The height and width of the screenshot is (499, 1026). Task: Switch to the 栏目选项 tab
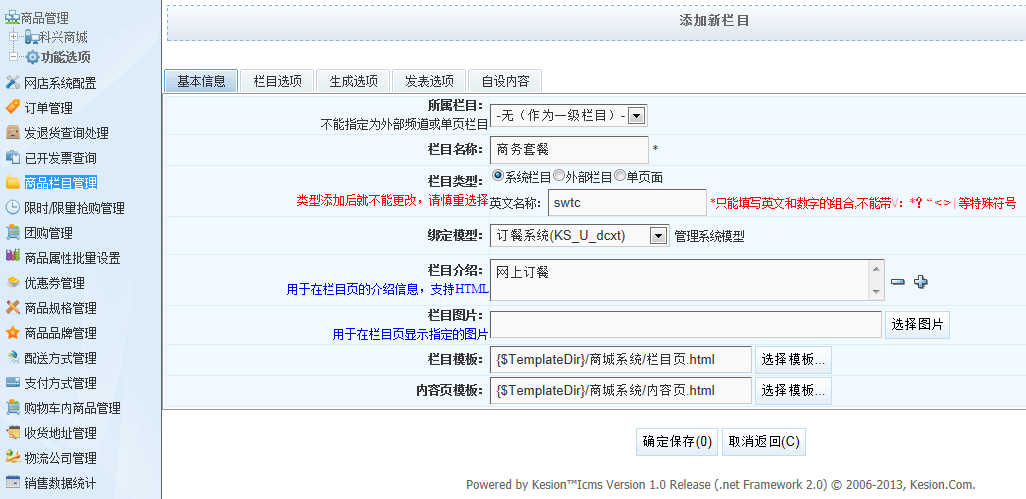pos(277,81)
